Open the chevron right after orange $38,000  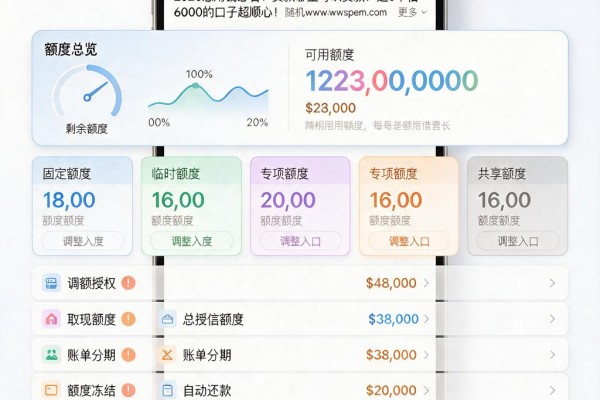[426, 355]
